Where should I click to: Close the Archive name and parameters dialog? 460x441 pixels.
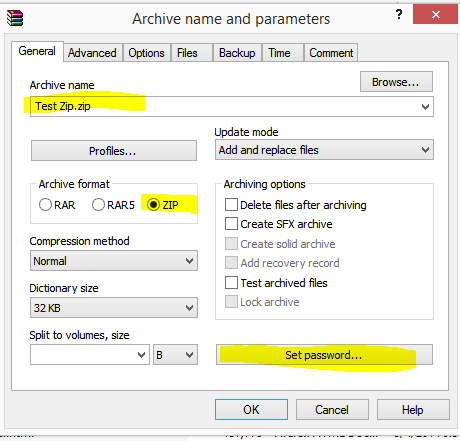click(x=435, y=14)
